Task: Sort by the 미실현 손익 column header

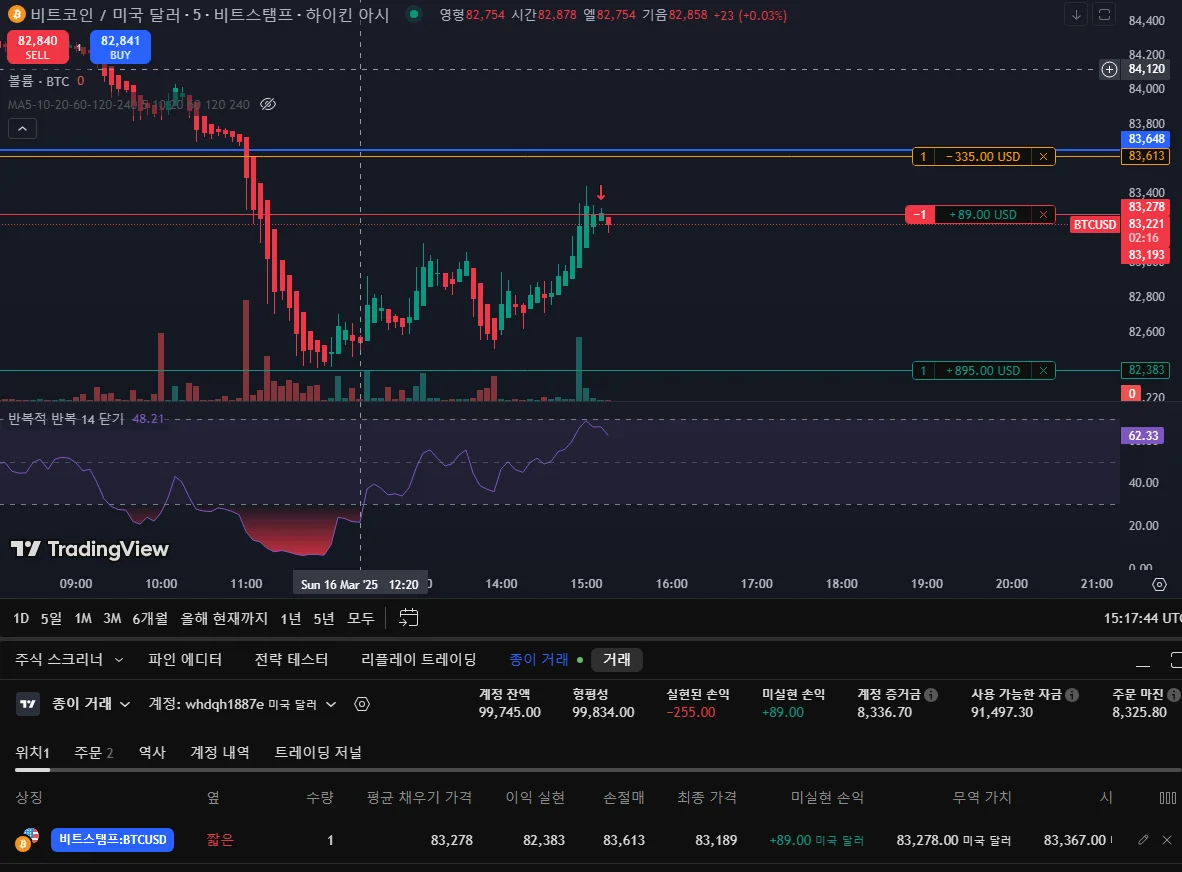Action: [827, 797]
